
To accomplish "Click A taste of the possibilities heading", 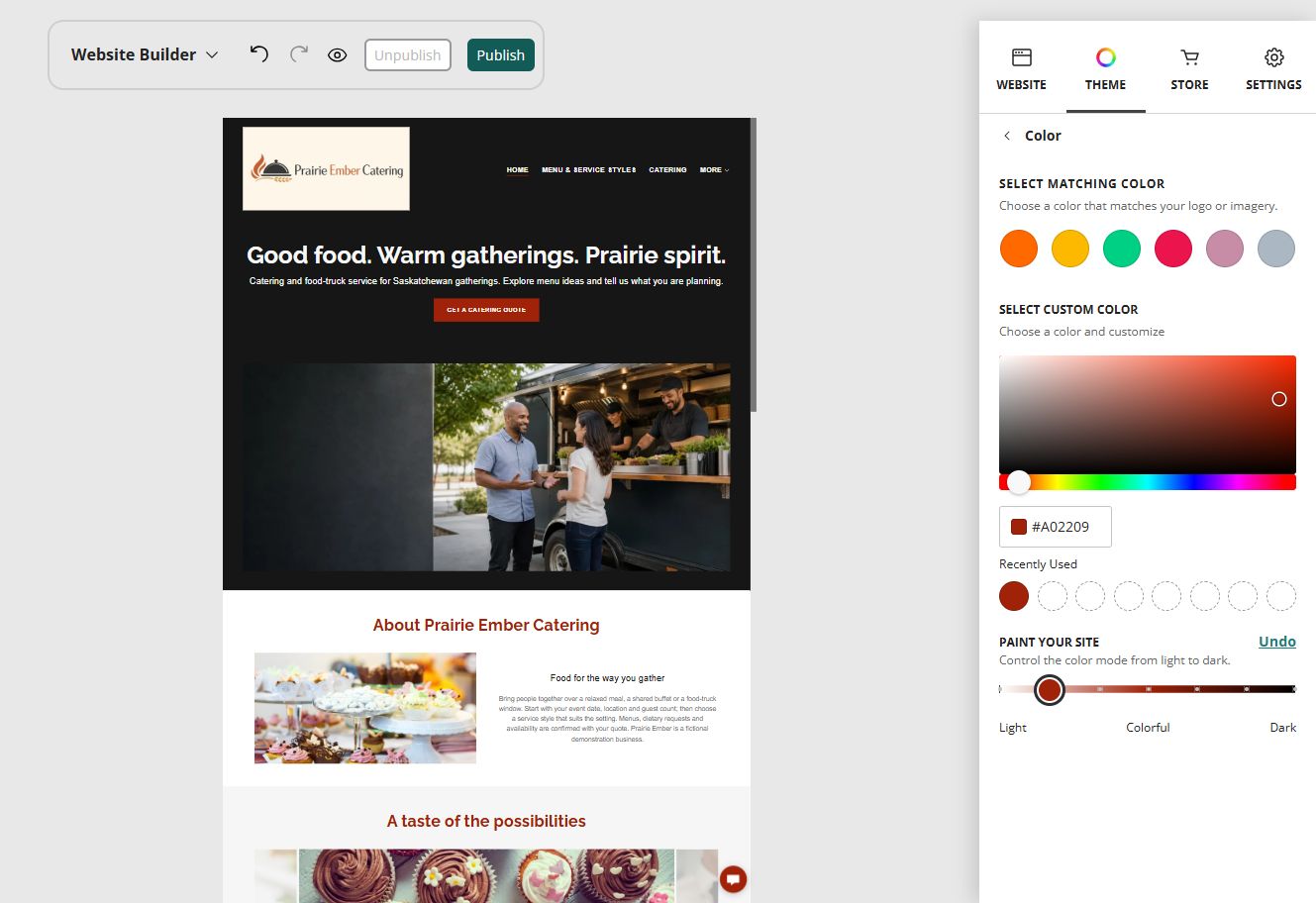I will click(486, 821).
